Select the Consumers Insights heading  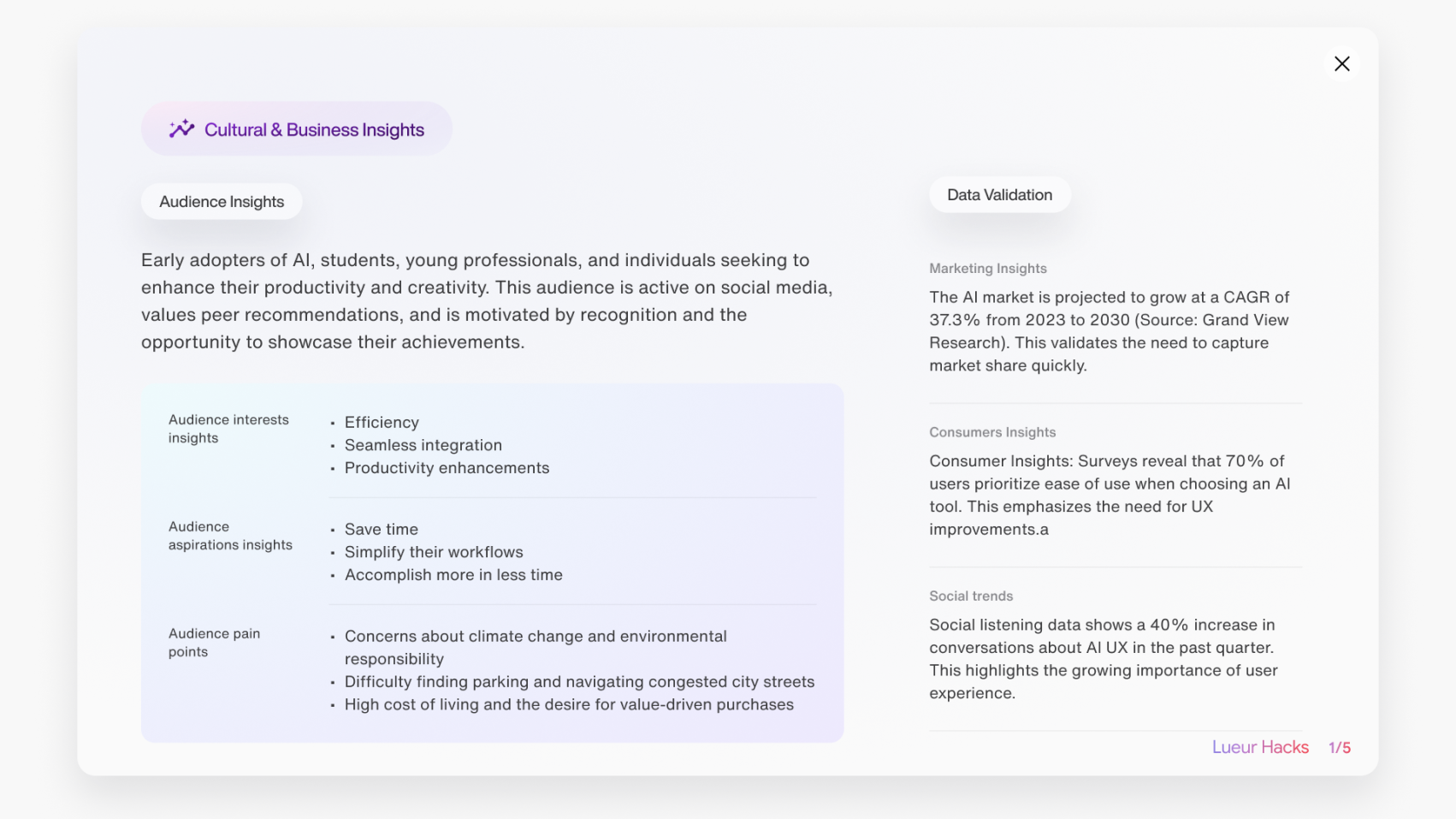tap(992, 432)
